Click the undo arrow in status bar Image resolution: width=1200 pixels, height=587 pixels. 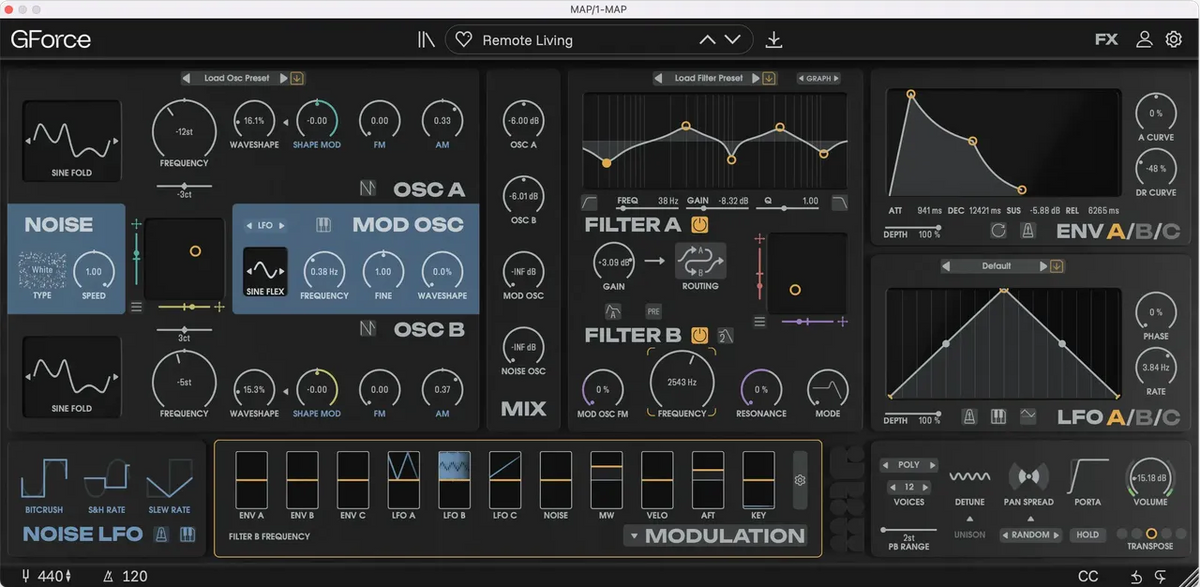click(1137, 576)
